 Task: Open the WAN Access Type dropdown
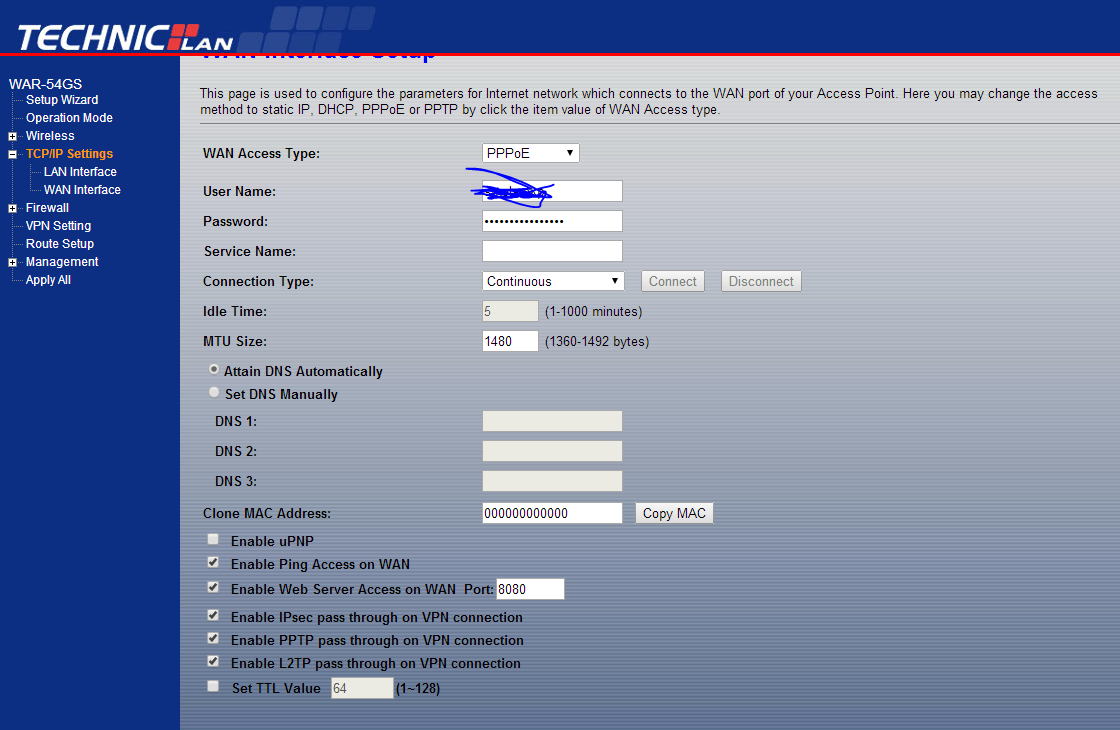(x=530, y=153)
